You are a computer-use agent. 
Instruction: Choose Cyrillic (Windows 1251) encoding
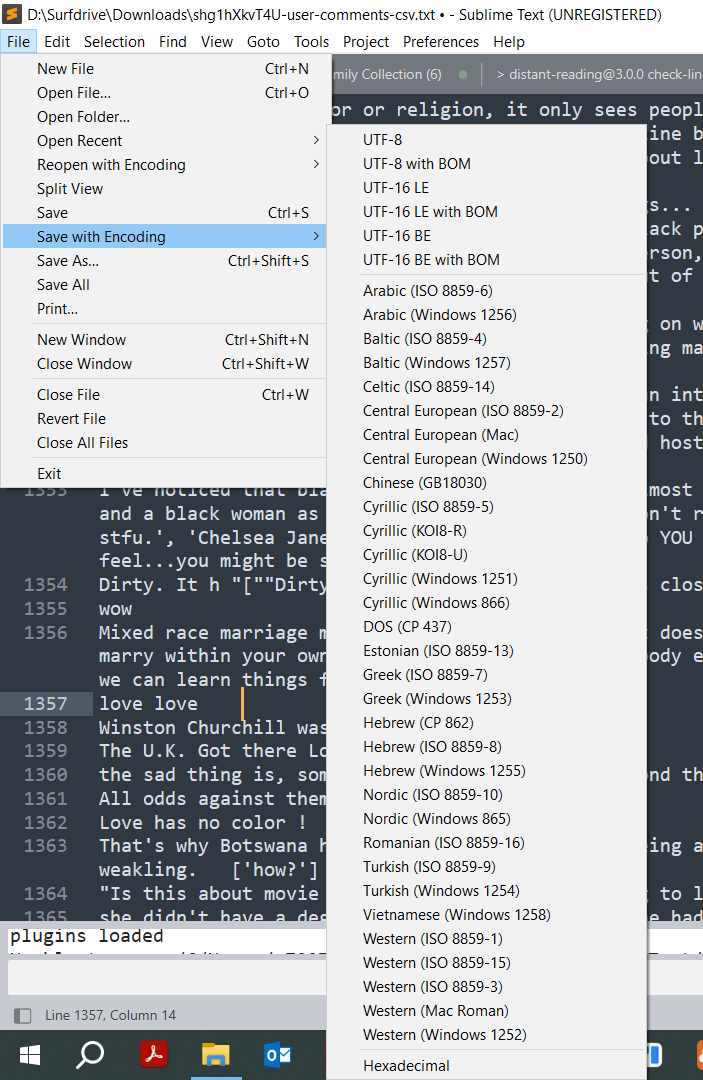[487, 579]
